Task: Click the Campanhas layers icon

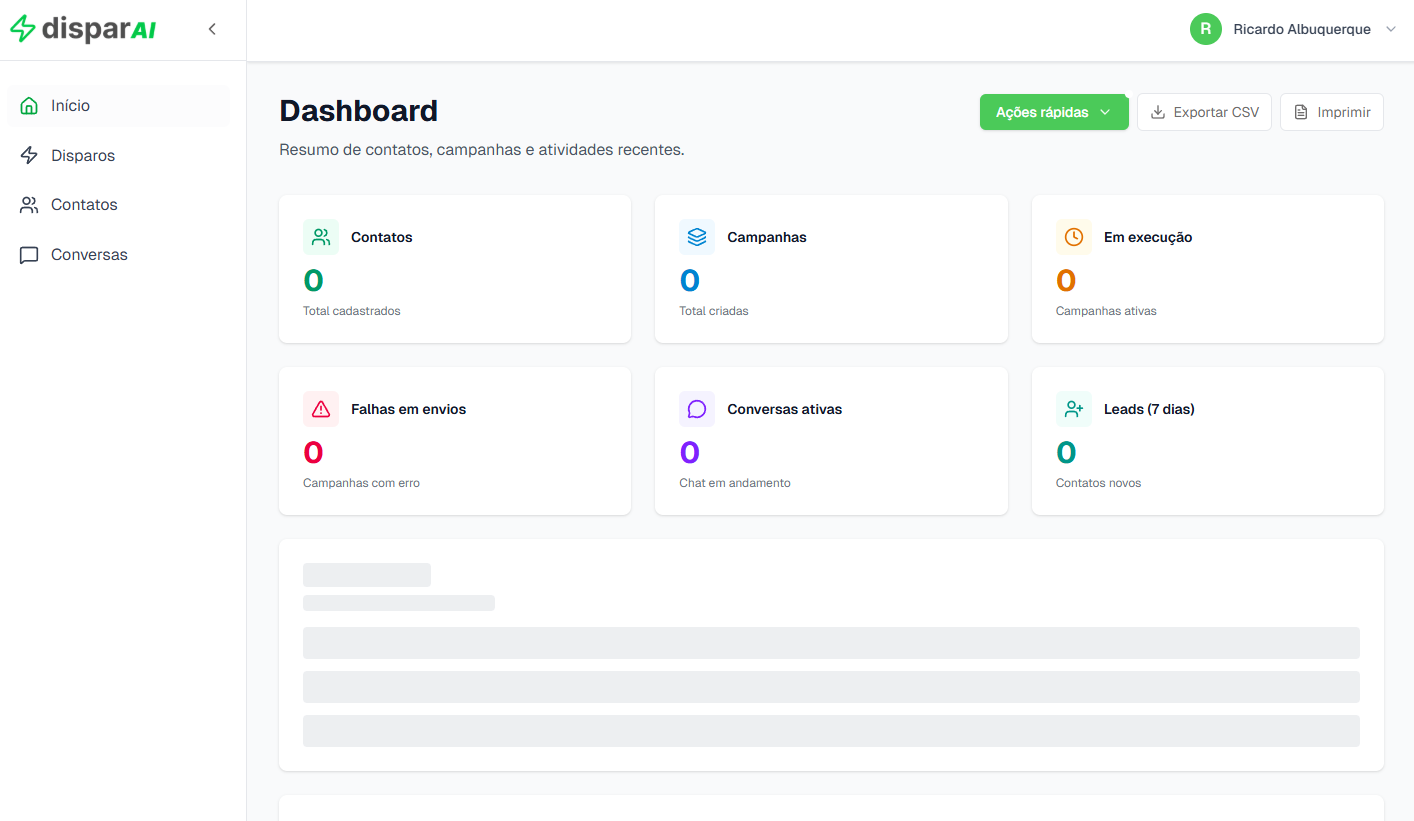Action: (697, 237)
